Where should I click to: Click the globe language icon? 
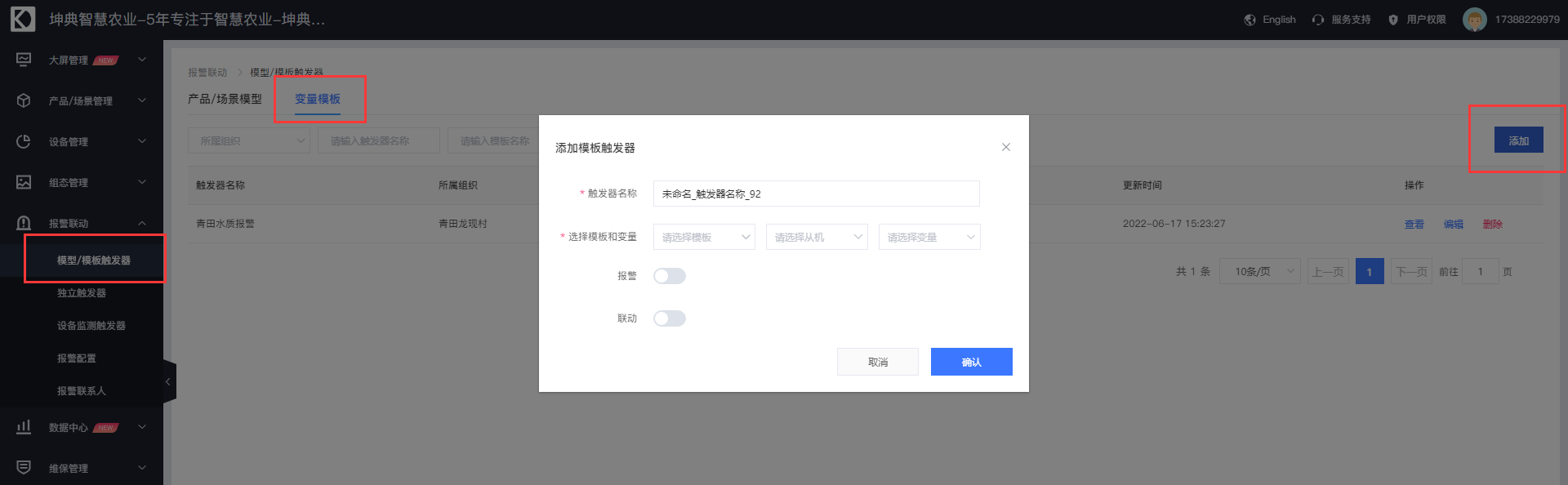[1249, 20]
